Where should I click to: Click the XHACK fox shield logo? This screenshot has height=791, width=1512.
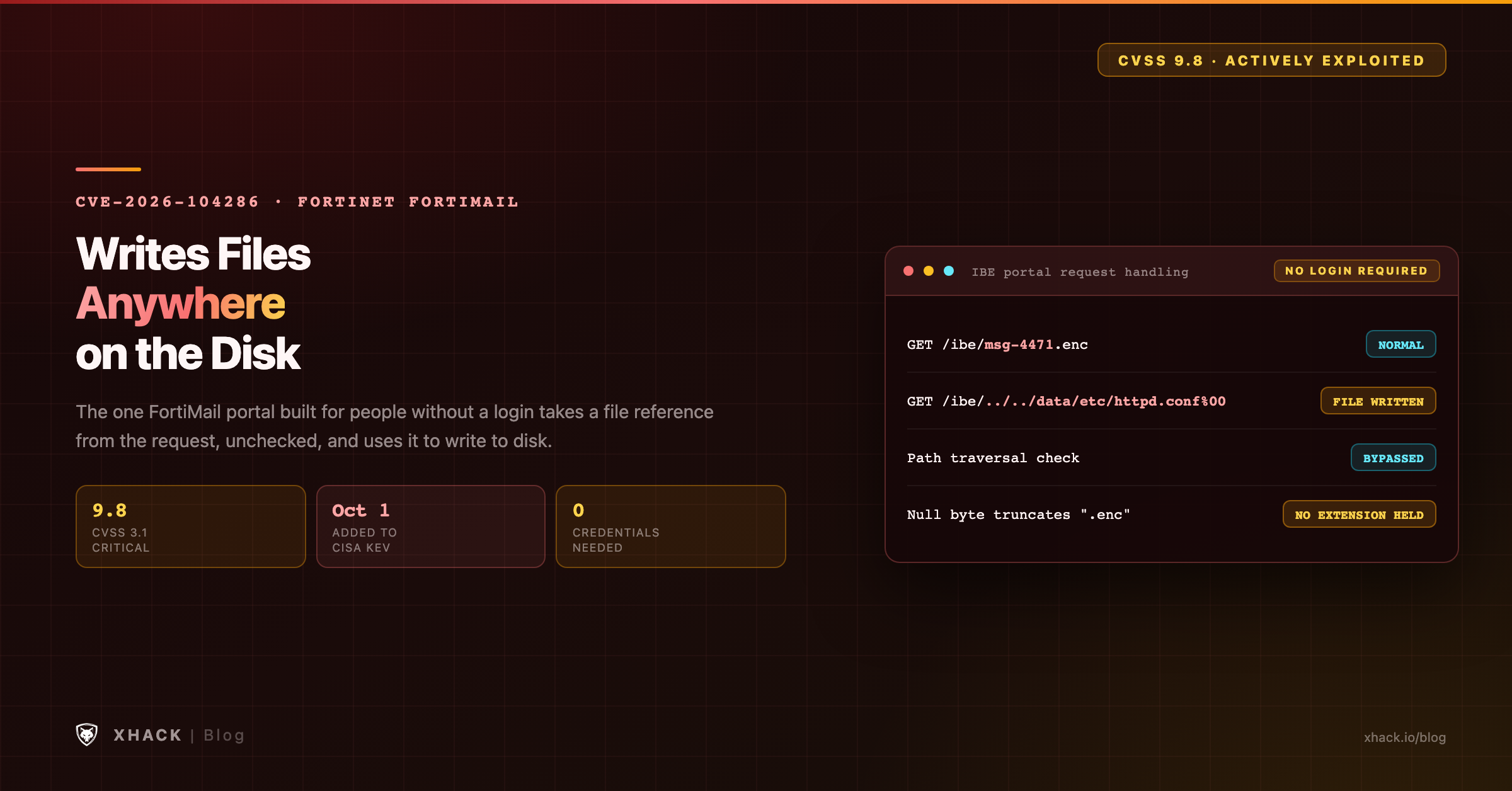click(87, 734)
